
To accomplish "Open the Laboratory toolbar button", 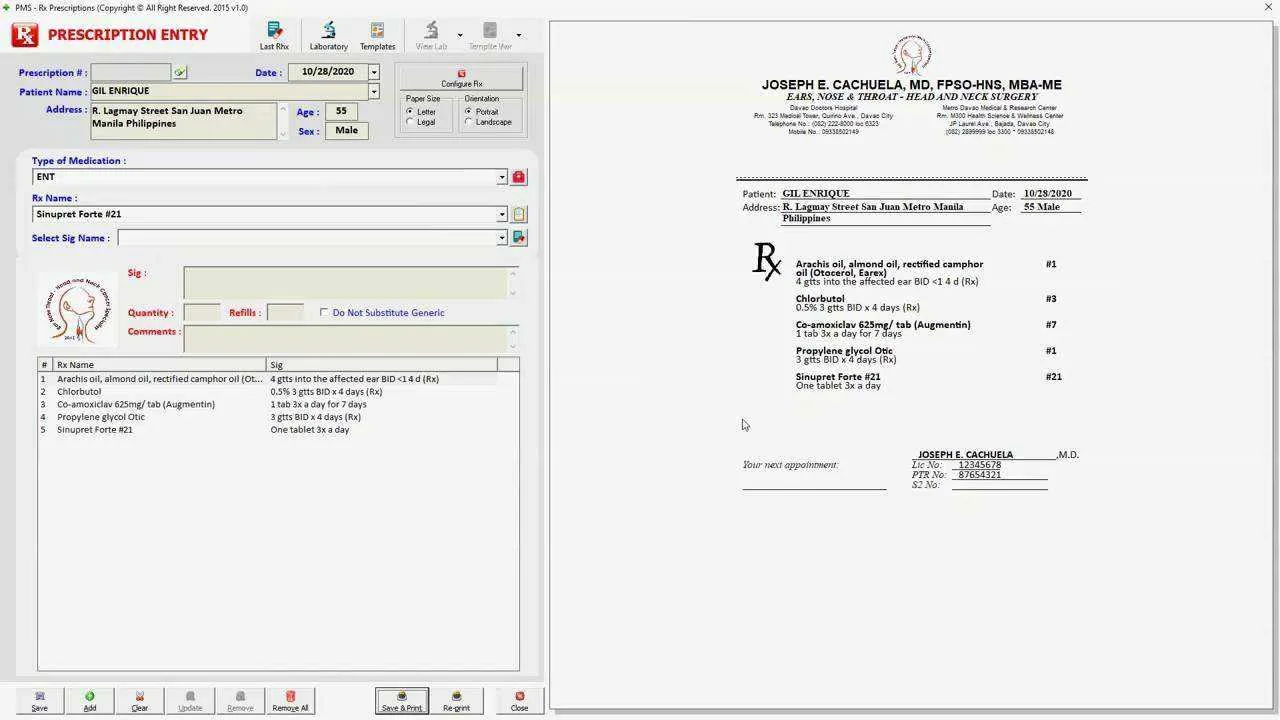I will pos(328,36).
